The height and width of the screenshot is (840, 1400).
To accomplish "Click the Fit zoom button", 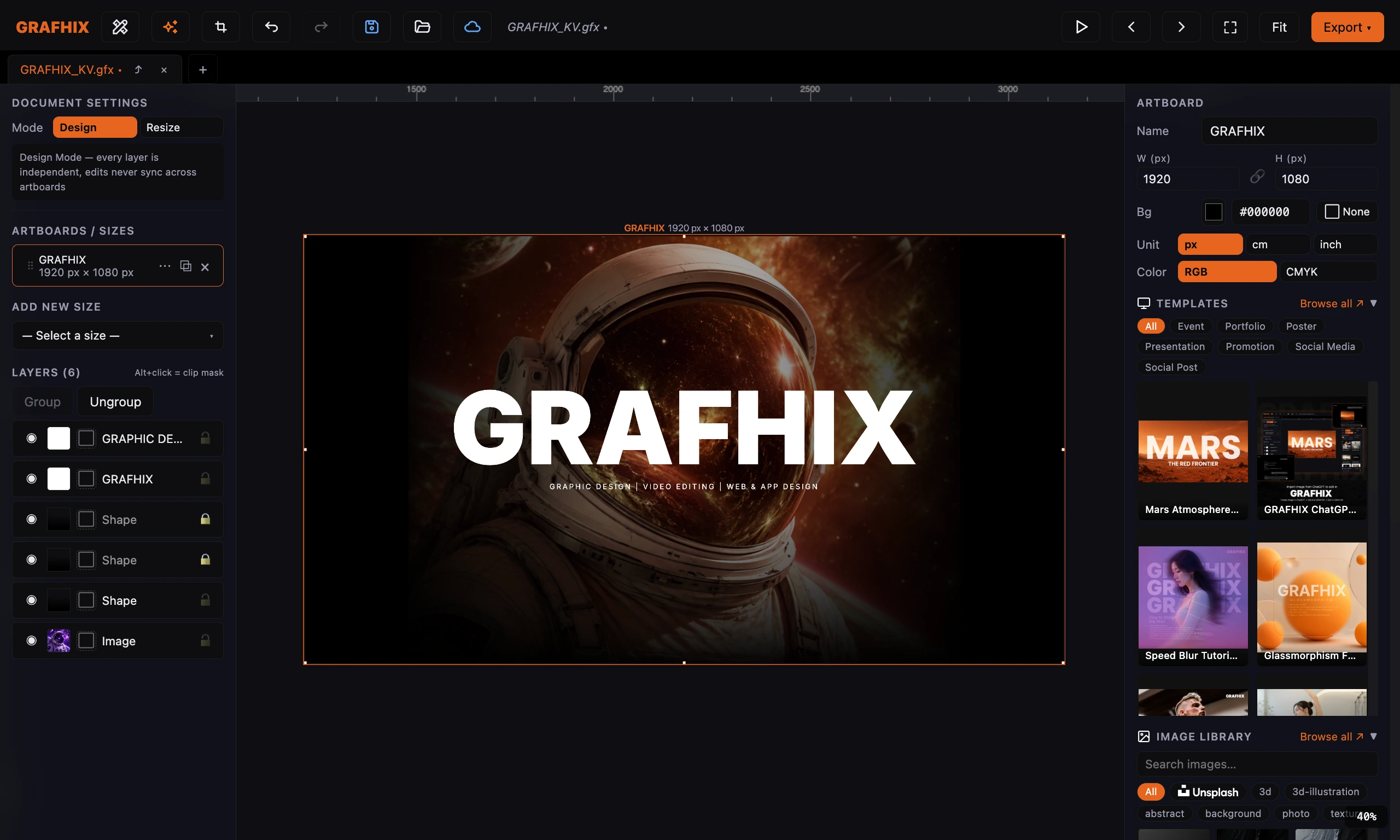I will coord(1279,27).
